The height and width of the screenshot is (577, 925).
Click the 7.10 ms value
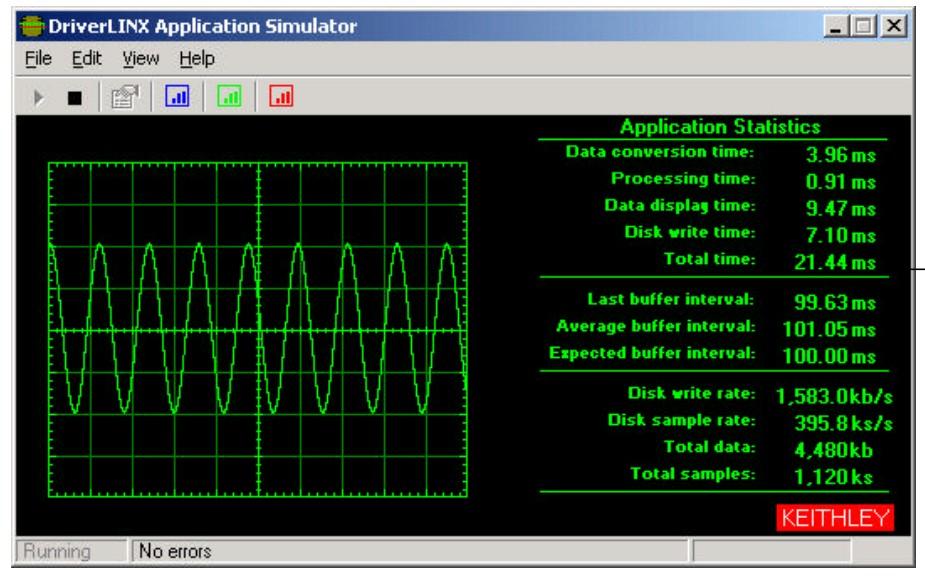(x=840, y=235)
